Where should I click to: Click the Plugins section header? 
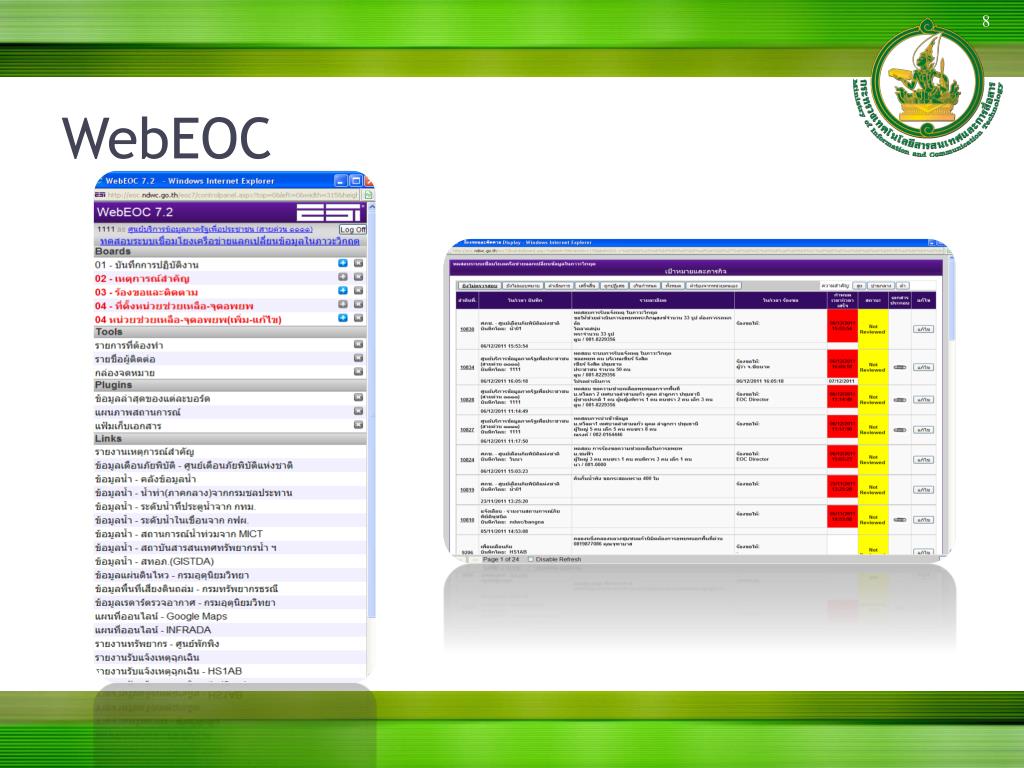click(x=230, y=385)
